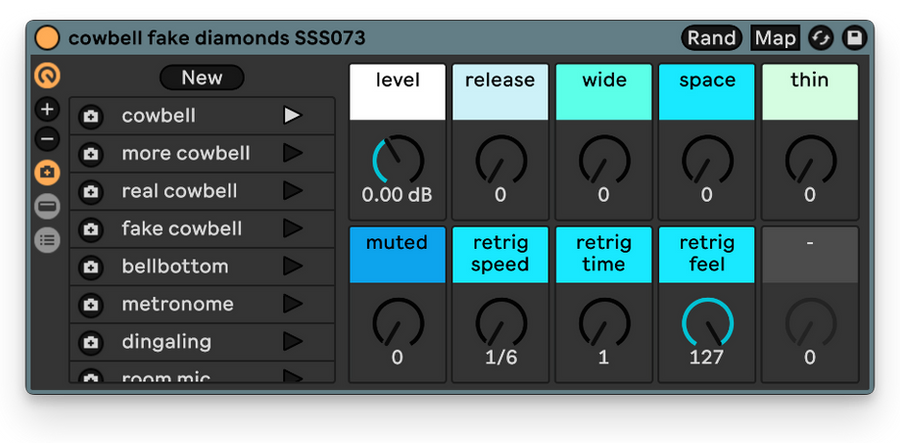The image size is (900, 443).
Task: Overwrite the dingaling variation camera icon
Action: (90, 343)
